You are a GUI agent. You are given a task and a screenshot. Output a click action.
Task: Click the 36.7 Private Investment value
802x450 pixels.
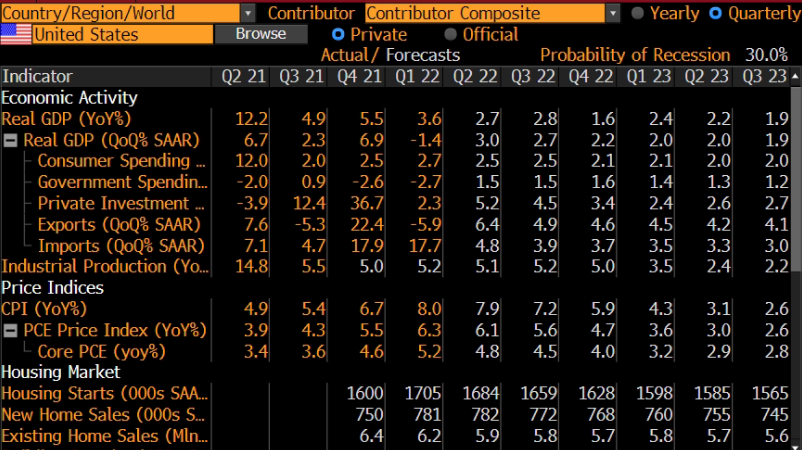(x=367, y=204)
